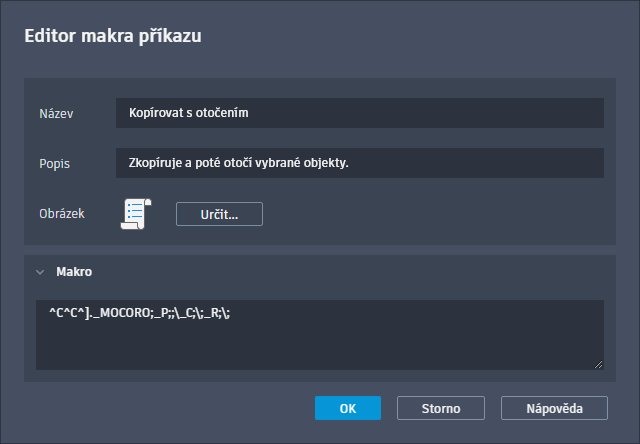Image resolution: width=640 pixels, height=444 pixels.
Task: Click the Název label
Action: (x=57, y=113)
